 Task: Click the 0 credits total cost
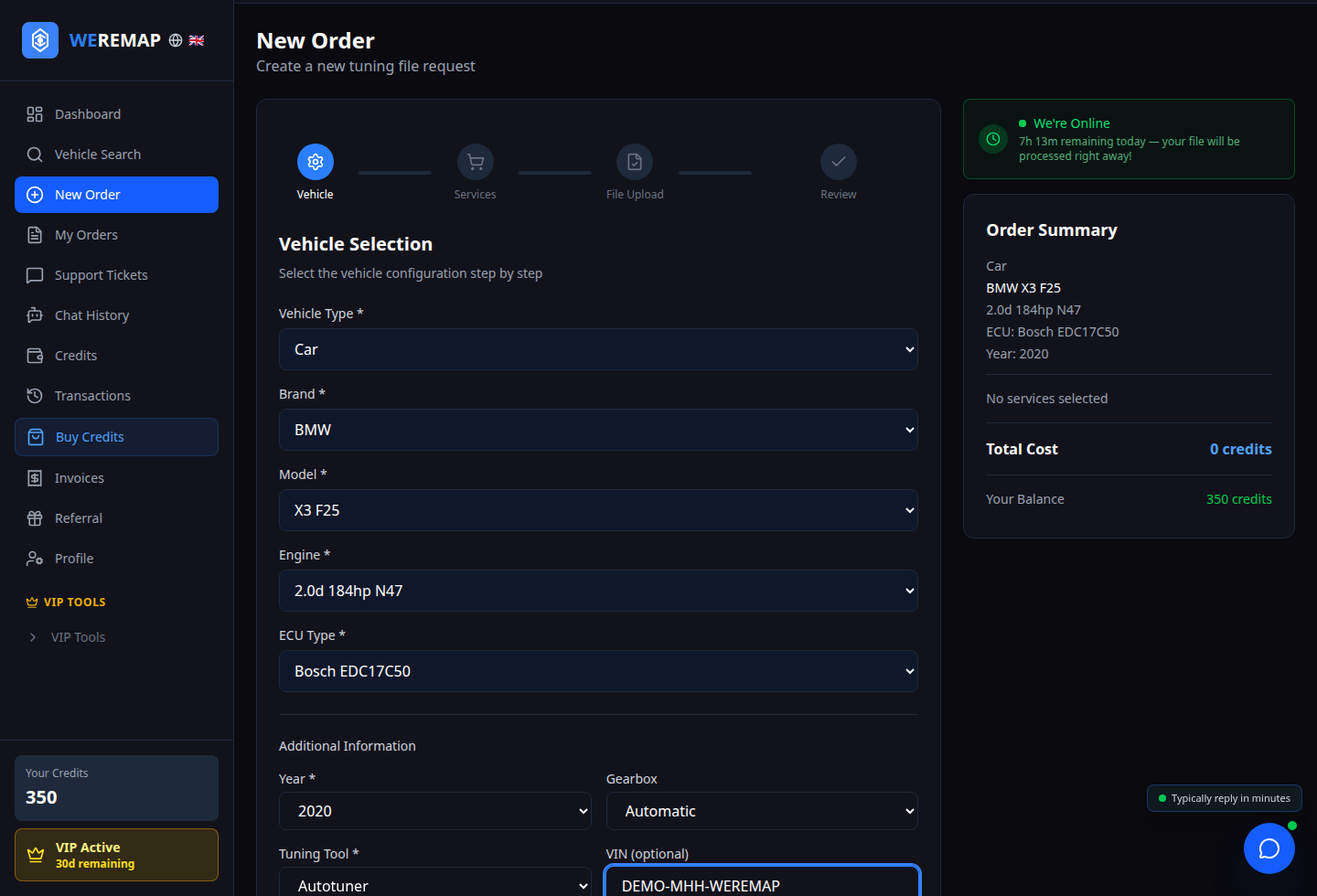(1241, 449)
